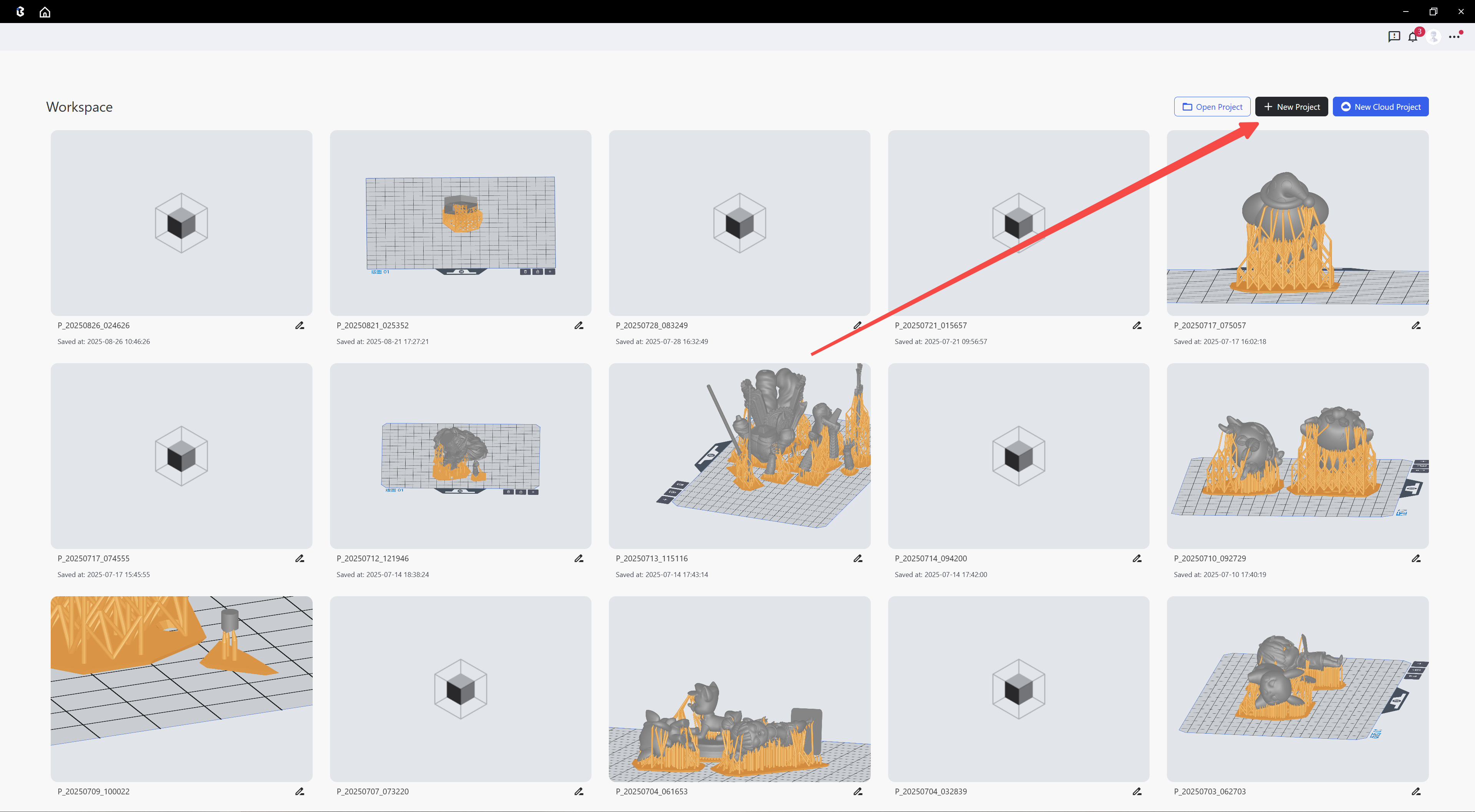Open empty project P_20250728_083249
The image size is (1475, 812).
(x=739, y=223)
